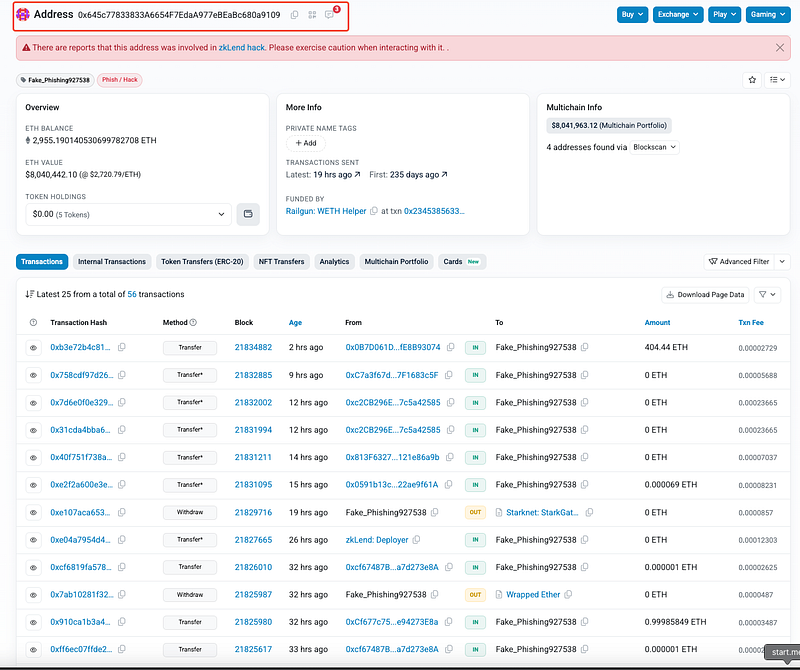Open the Blockscan dropdown
Viewport: 800px width, 670px height.
pyautogui.click(x=655, y=147)
